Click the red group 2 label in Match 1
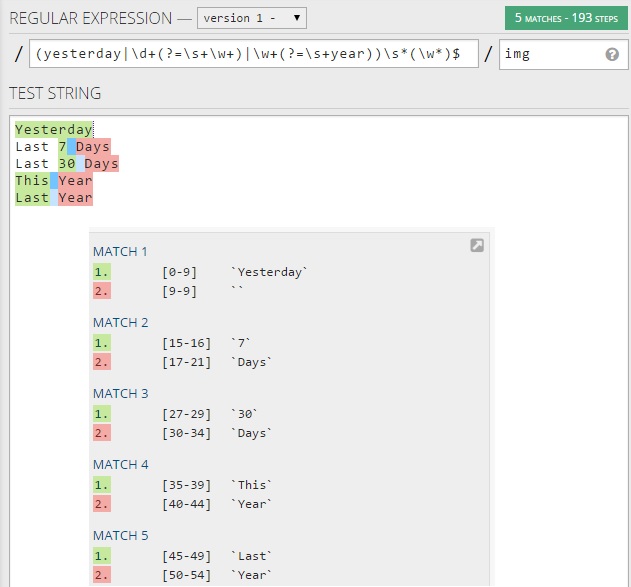Image resolution: width=631 pixels, height=587 pixels. [x=102, y=291]
